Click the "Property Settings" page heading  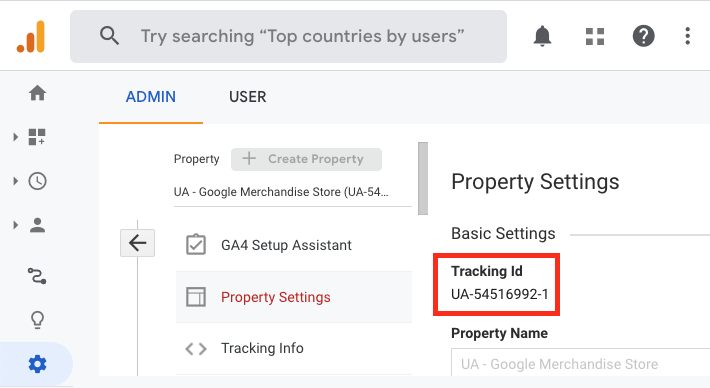click(535, 182)
